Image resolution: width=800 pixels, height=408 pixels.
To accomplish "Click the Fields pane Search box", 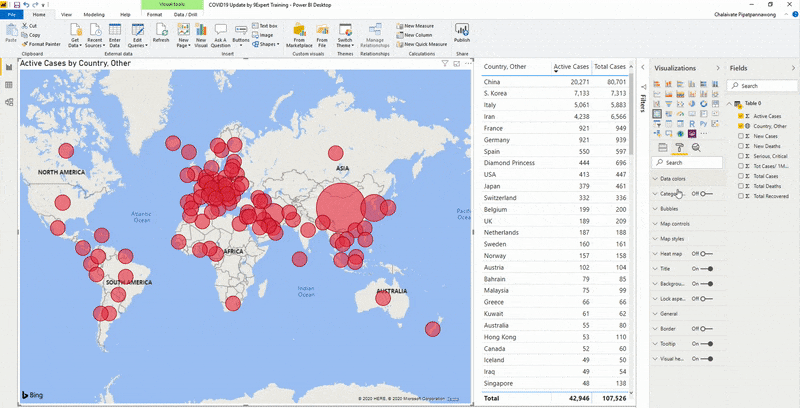I will [762, 86].
